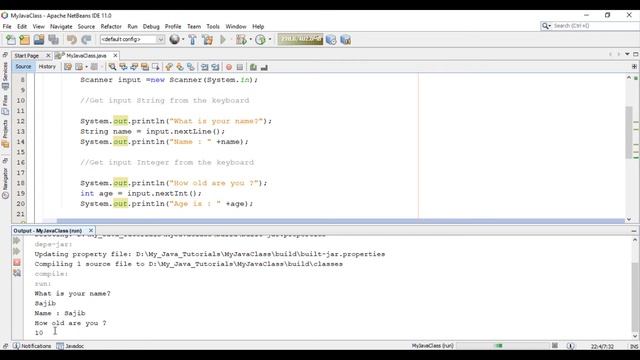Click the Re-run green arrows icon in Output
Screen dimensions: 640x360
[17, 241]
